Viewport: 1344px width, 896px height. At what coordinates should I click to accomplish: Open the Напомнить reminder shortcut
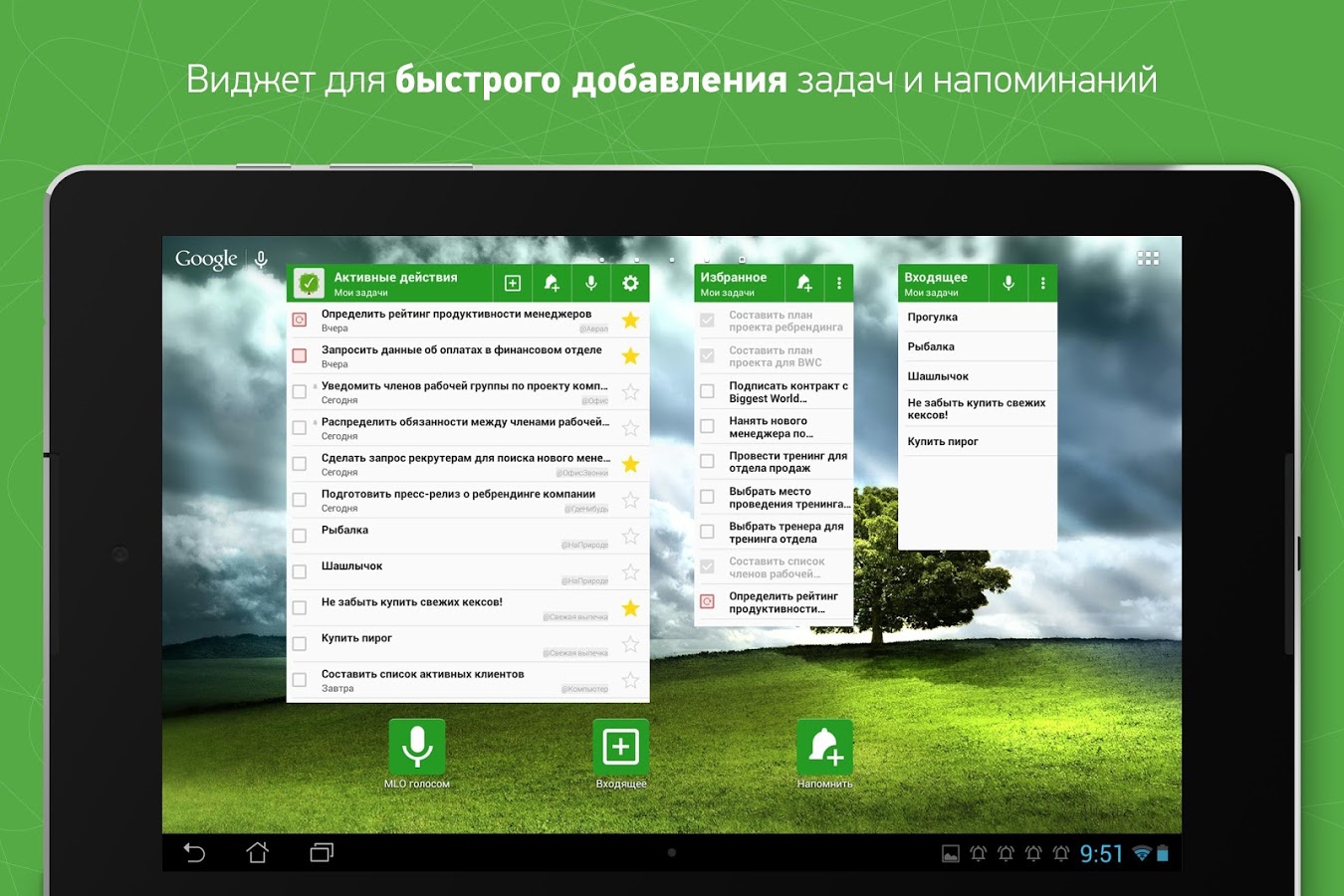[x=824, y=747]
